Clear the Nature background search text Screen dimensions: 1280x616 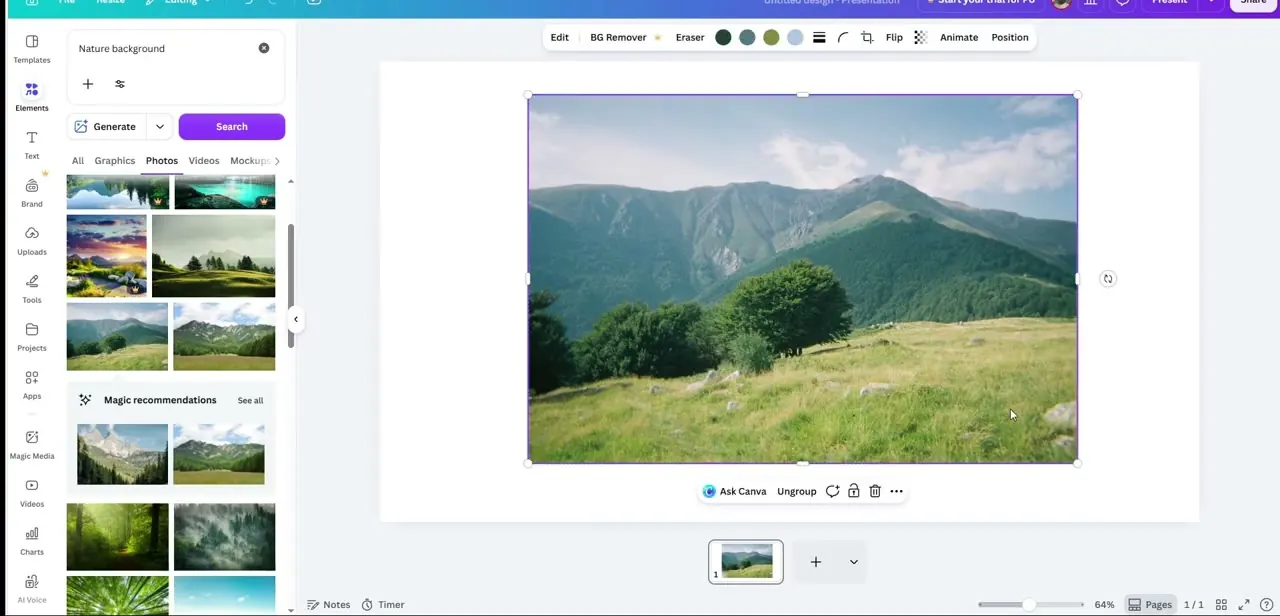click(x=264, y=48)
